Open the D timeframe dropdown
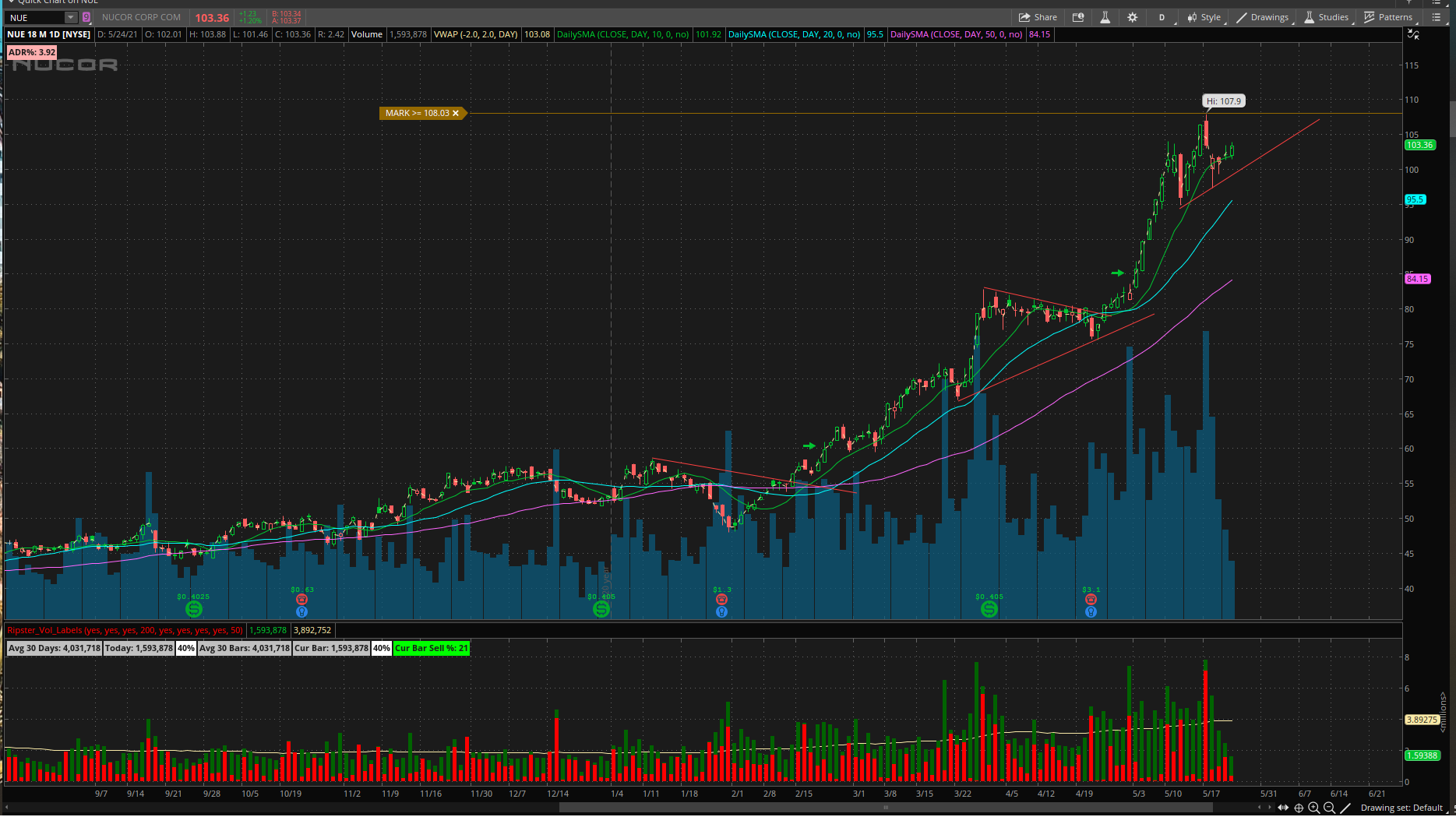Viewport: 1456px width, 824px height. (1162, 17)
